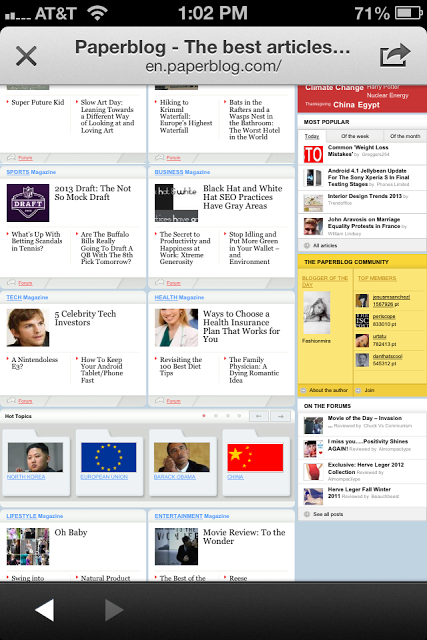Click the 5 Celebrity Tech Investors photo
Screen dimensions: 427x640
point(28,328)
